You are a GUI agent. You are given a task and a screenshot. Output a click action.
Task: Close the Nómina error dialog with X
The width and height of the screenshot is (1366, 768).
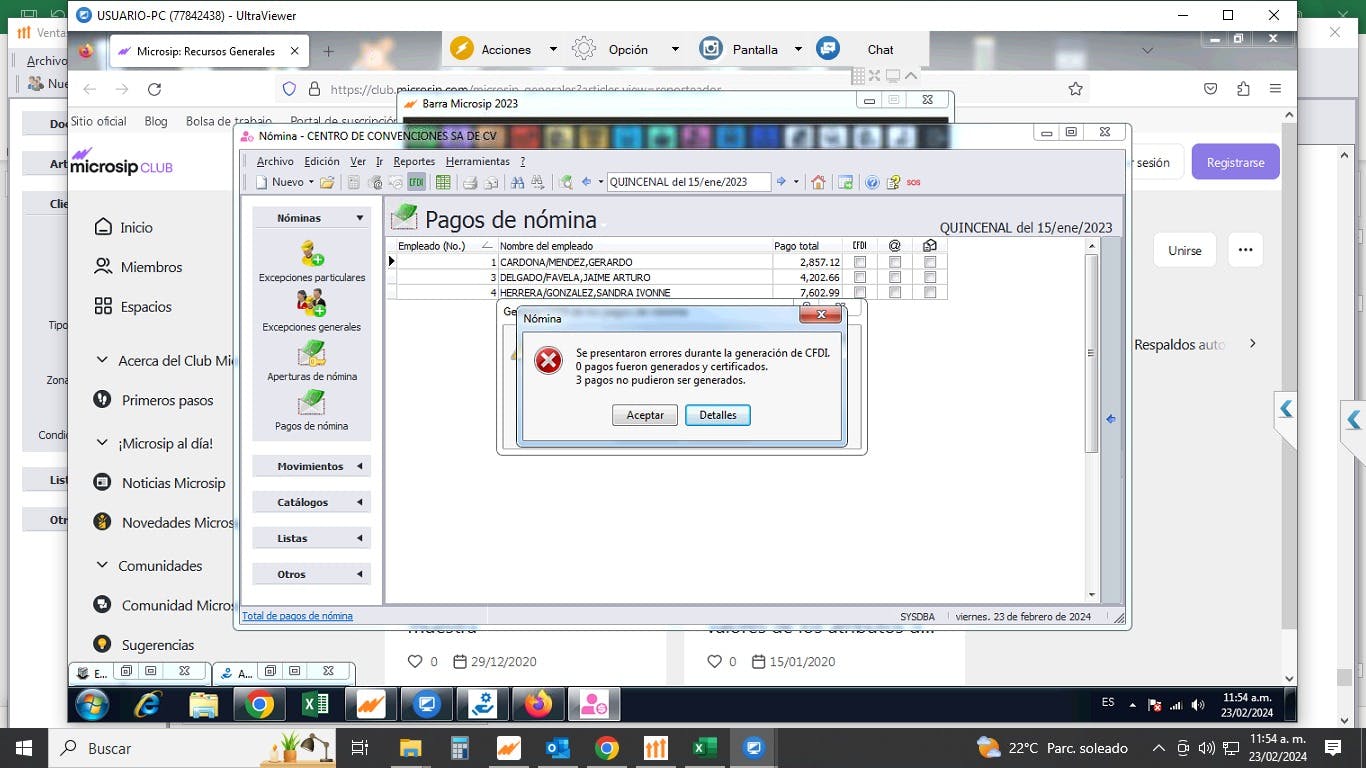tap(820, 315)
